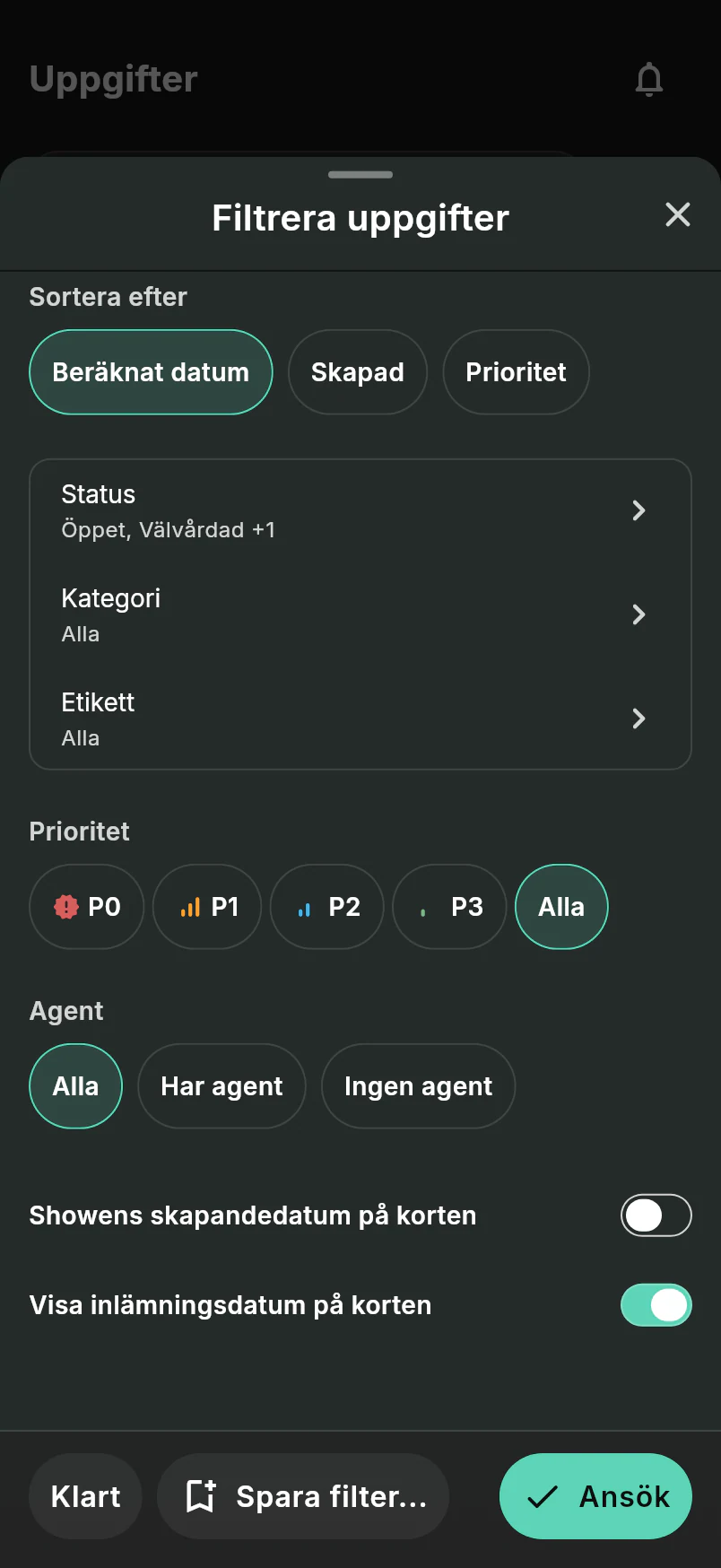Choose the Ingen agent option
The image size is (721, 1568).
419,1086
